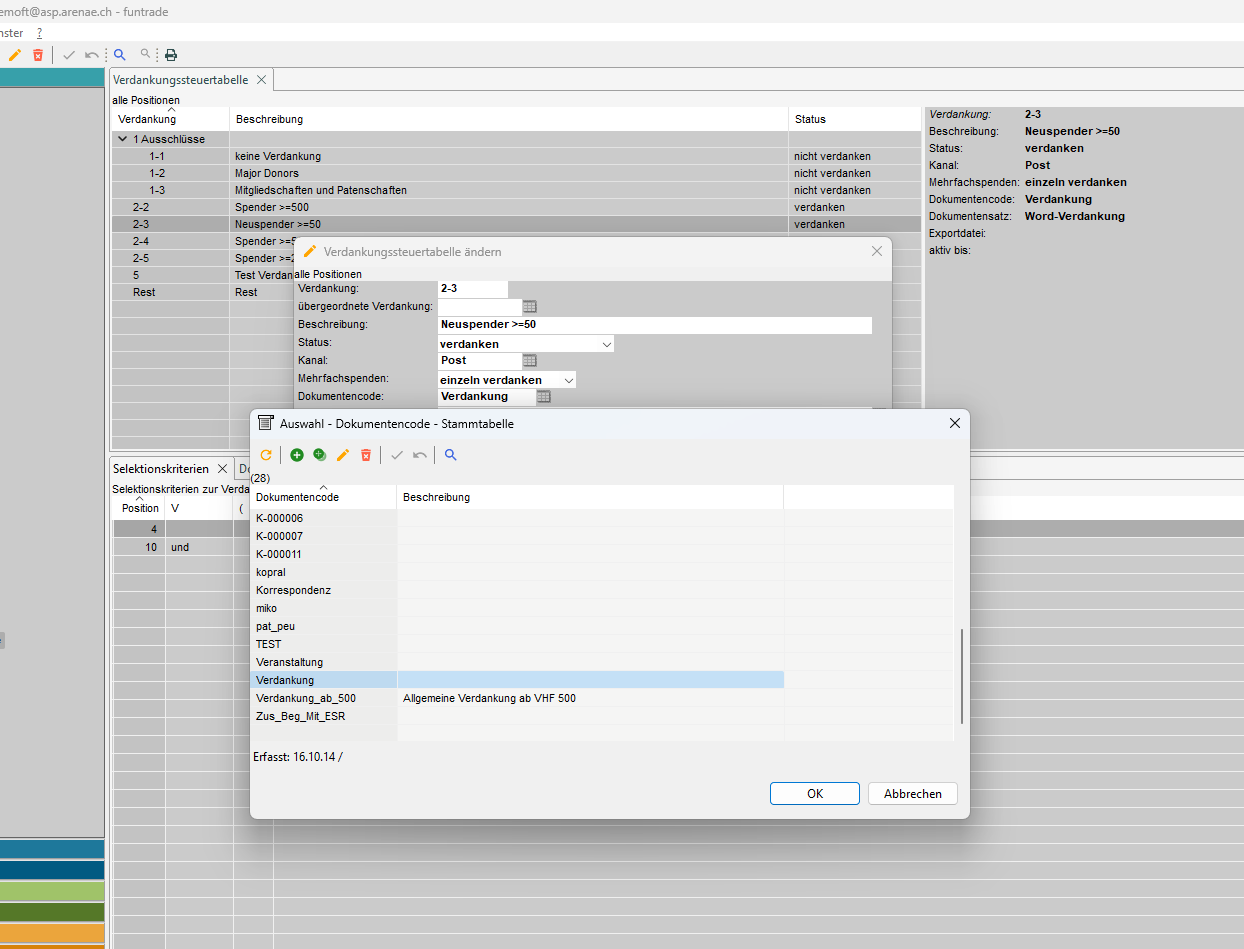Screen dimensions: 1244x949
Task: Confirm the selection with the OK button
Action: click(x=814, y=793)
